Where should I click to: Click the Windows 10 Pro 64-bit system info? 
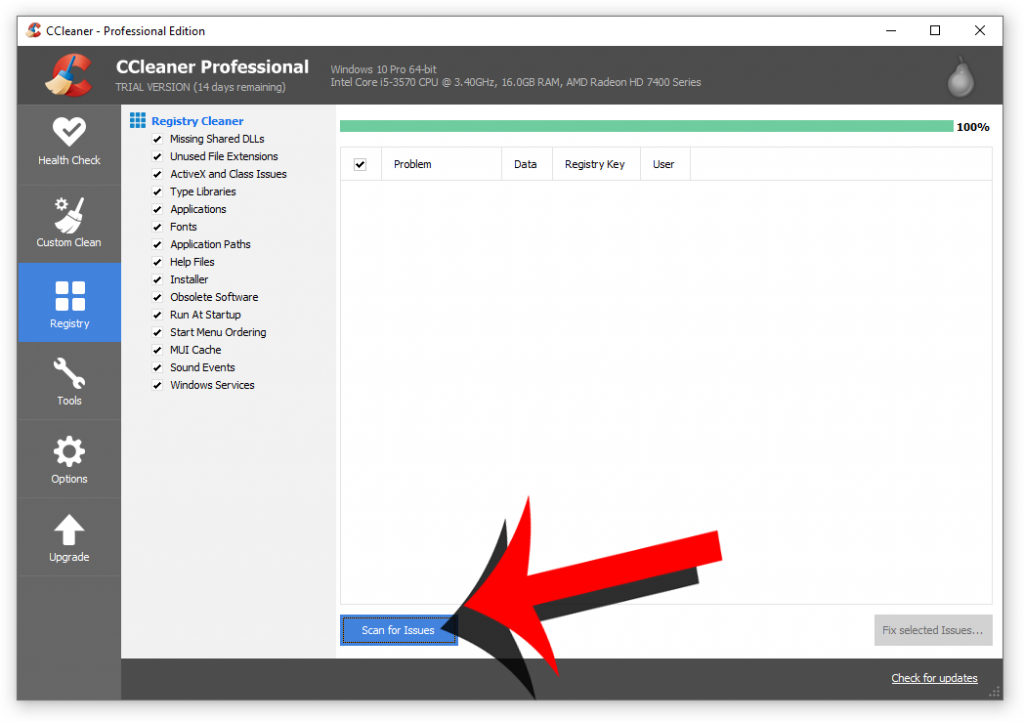click(x=383, y=69)
